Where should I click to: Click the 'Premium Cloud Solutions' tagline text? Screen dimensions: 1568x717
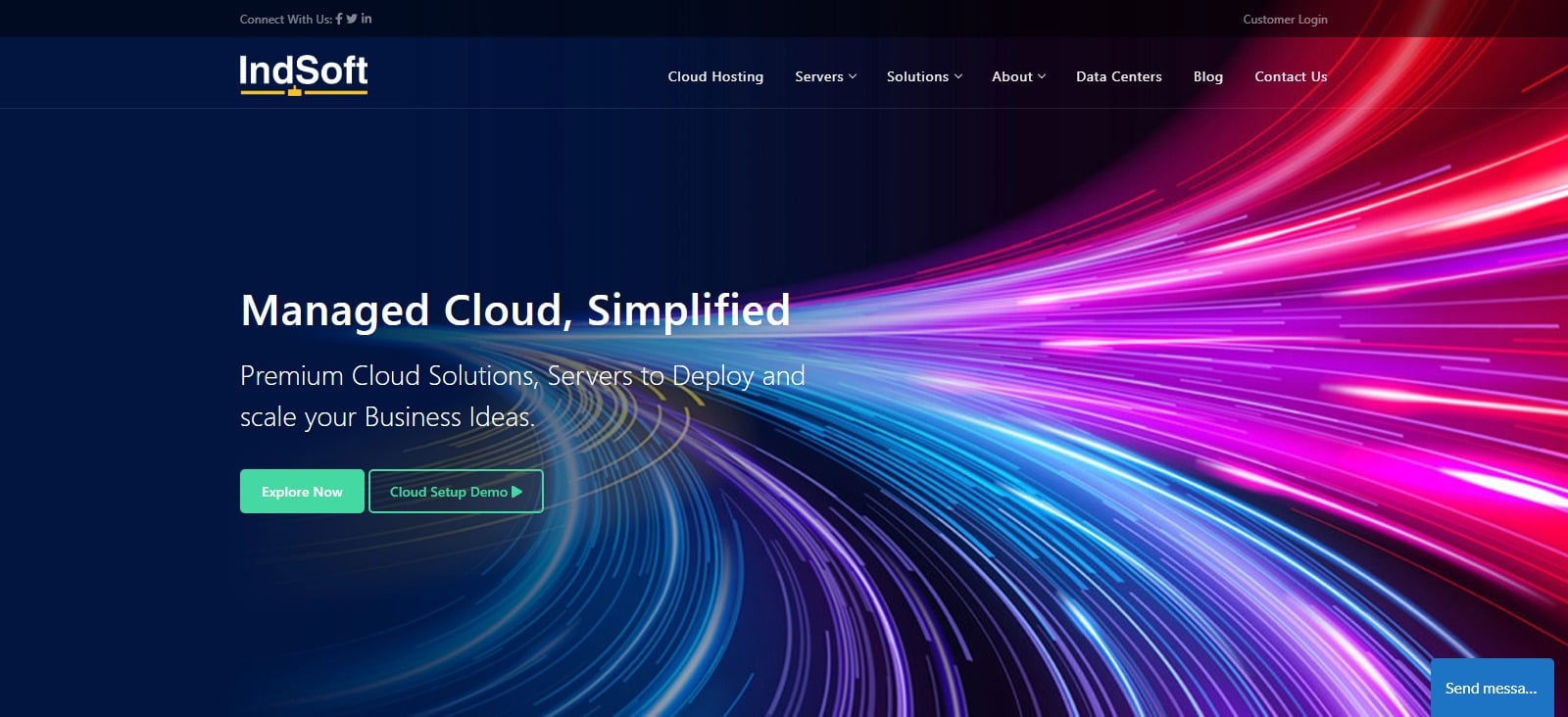point(522,396)
